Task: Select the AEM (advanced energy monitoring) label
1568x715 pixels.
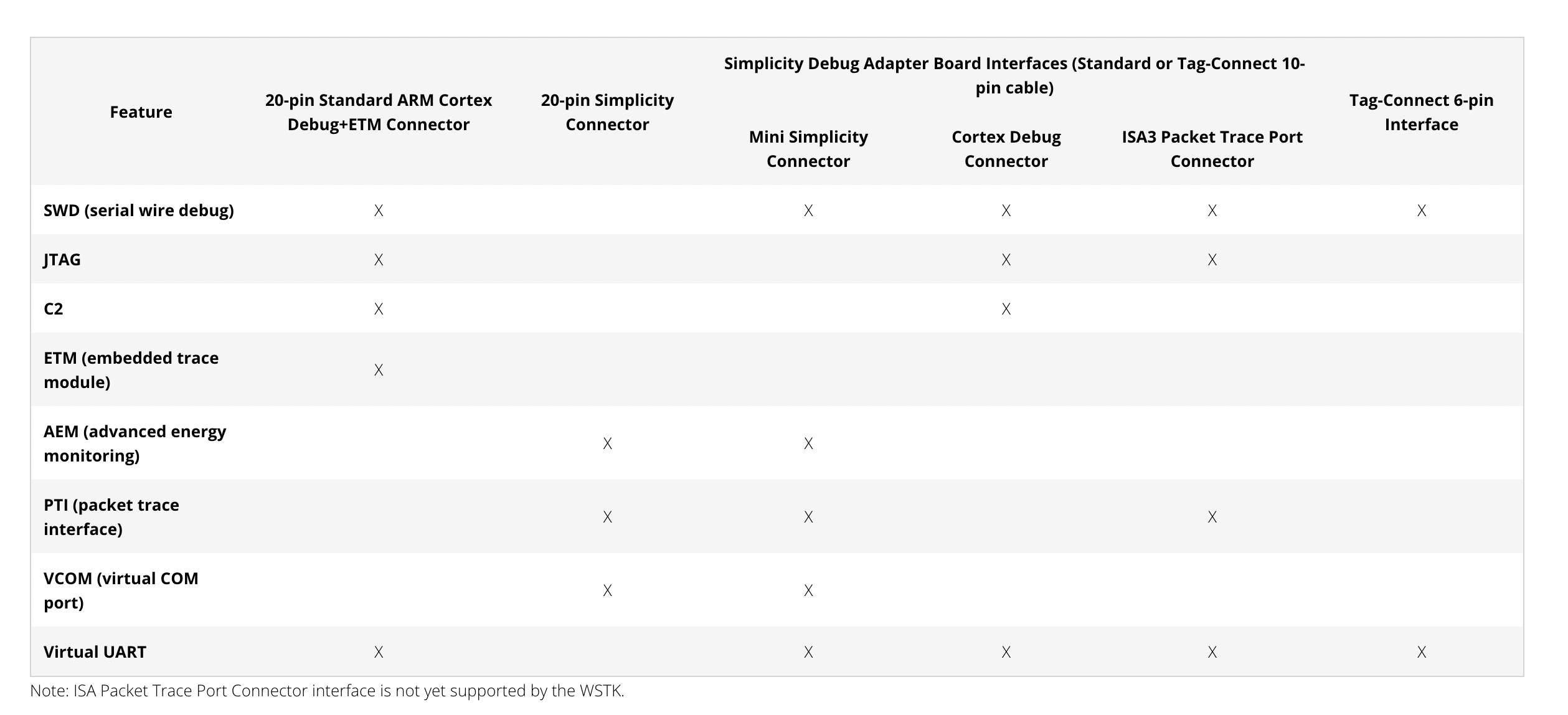Action: tap(135, 443)
